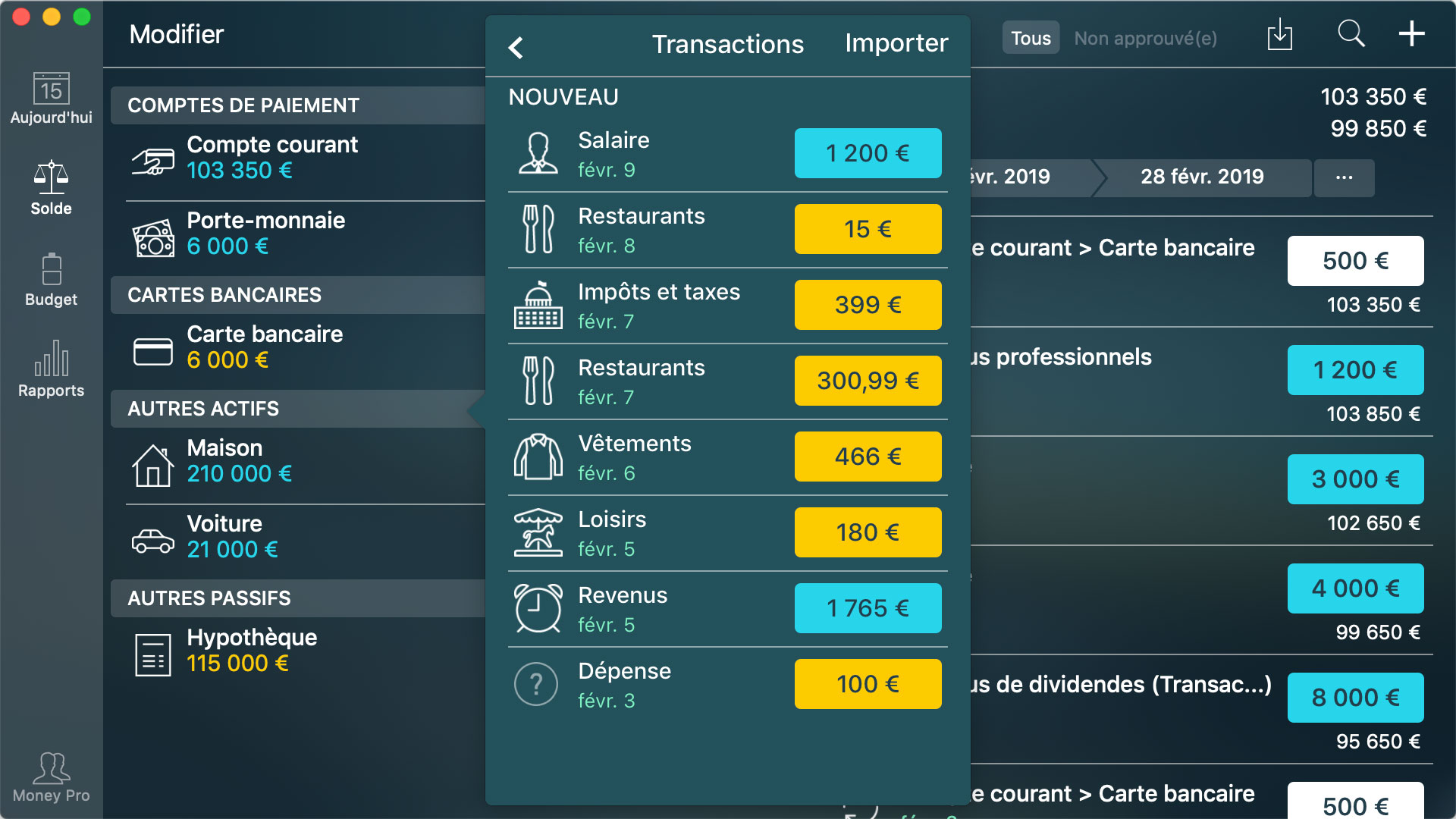
Task: Select the Transactions tab
Action: click(x=728, y=43)
